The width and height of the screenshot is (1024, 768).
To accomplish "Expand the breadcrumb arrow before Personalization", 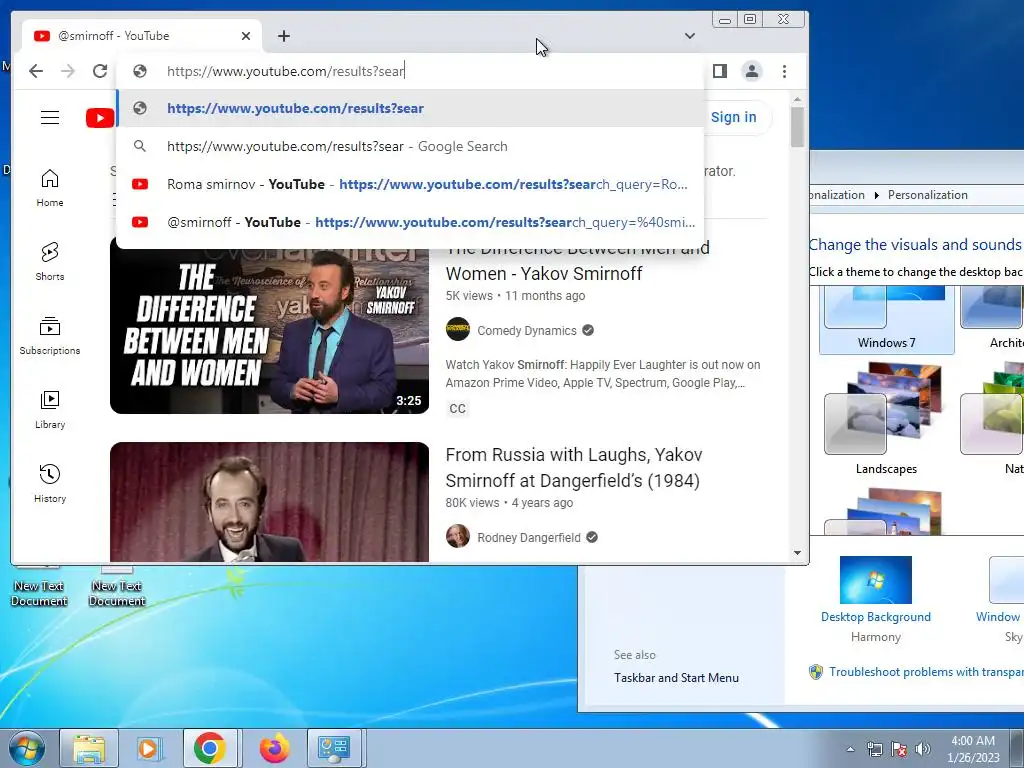I will click(876, 195).
